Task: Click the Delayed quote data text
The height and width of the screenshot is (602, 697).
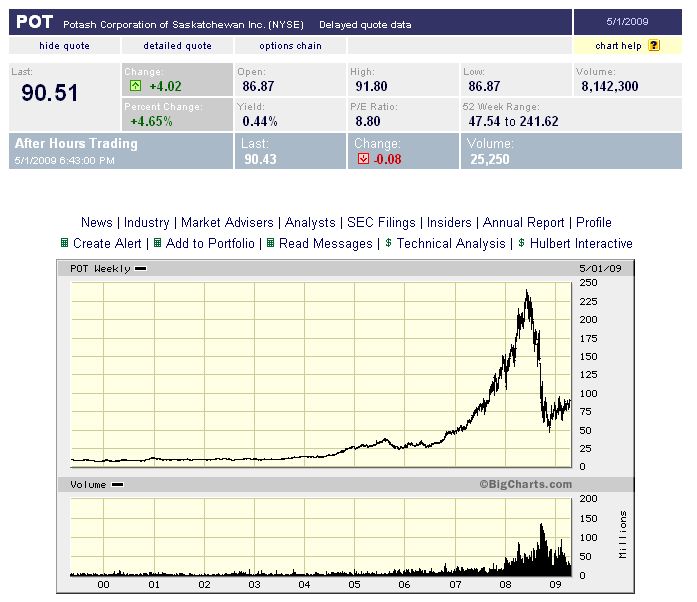Action: 365,24
